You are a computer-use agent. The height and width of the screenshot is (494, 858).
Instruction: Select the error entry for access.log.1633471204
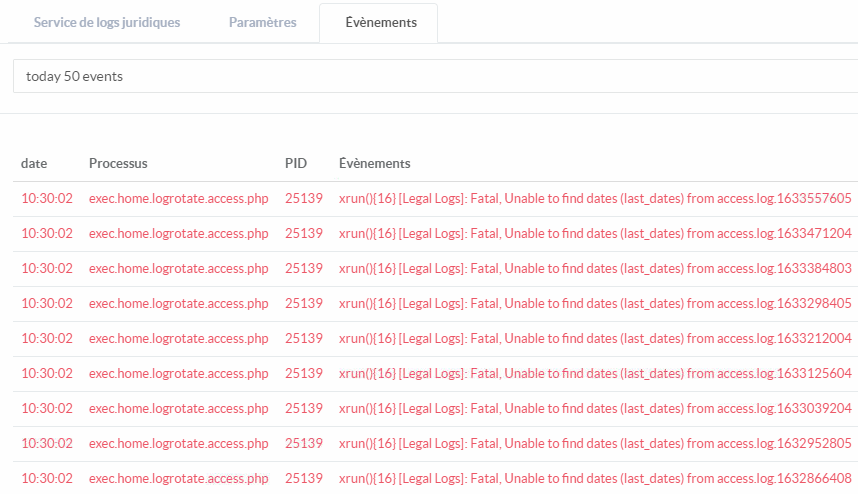595,234
